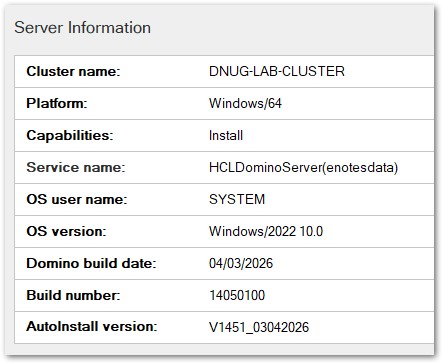The image size is (443, 364).
Task: Select the 'OS version:' label
Action: 66,231
